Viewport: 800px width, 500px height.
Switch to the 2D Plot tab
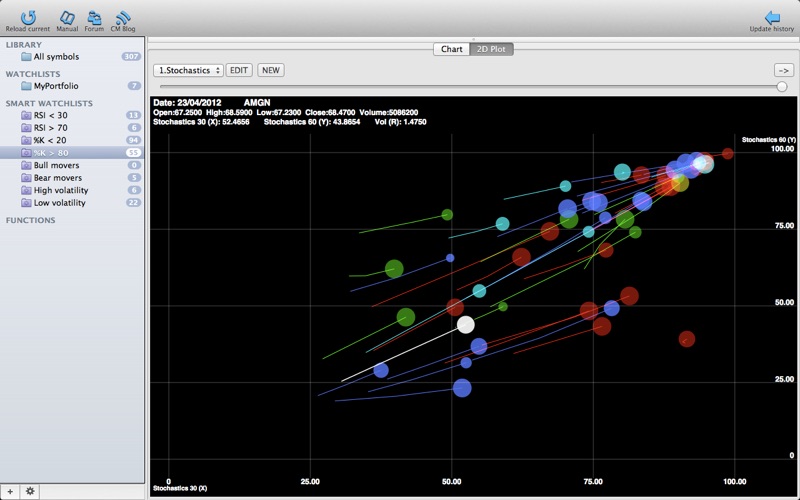[491, 49]
